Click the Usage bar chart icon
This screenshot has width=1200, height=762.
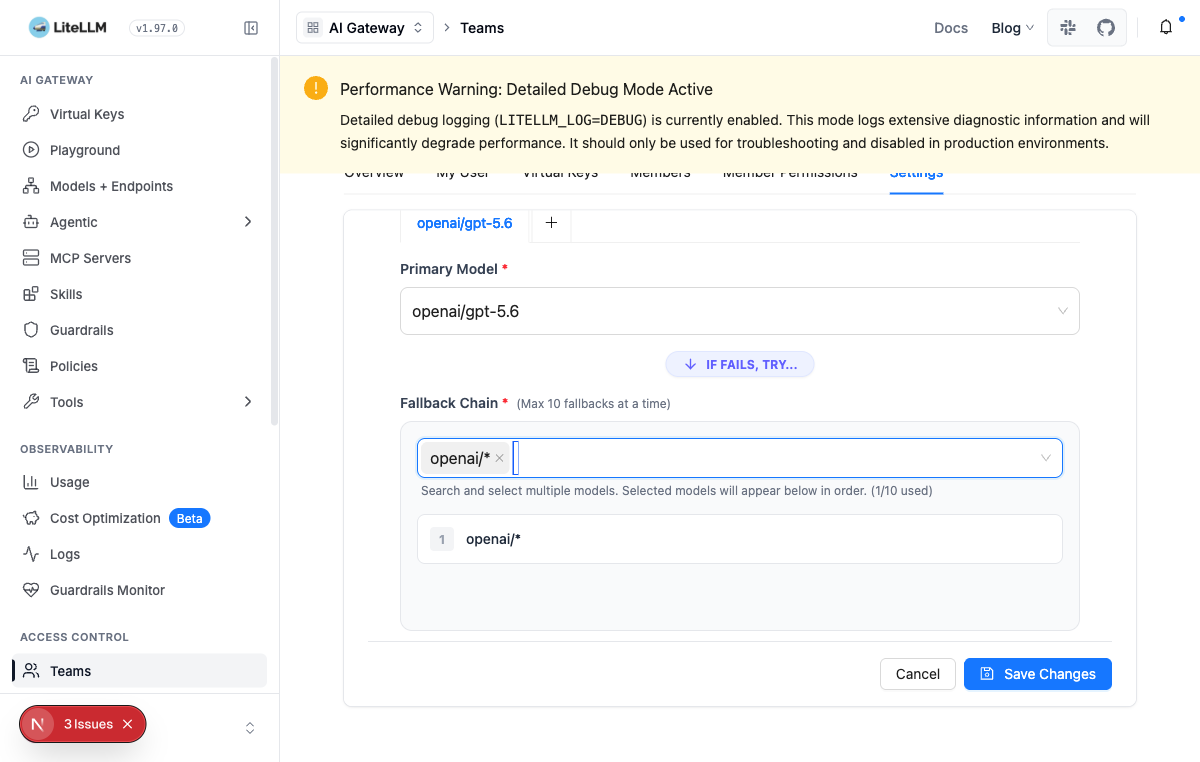tap(31, 482)
